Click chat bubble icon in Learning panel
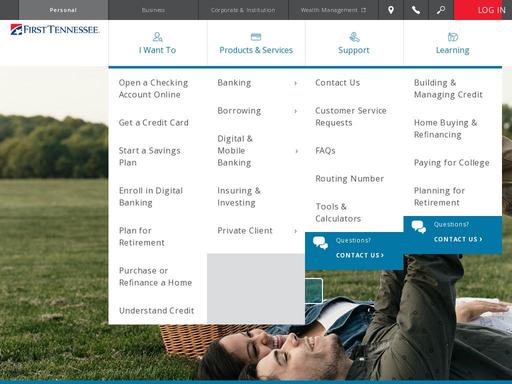Viewport: 512px width, 384px height. coord(418,227)
